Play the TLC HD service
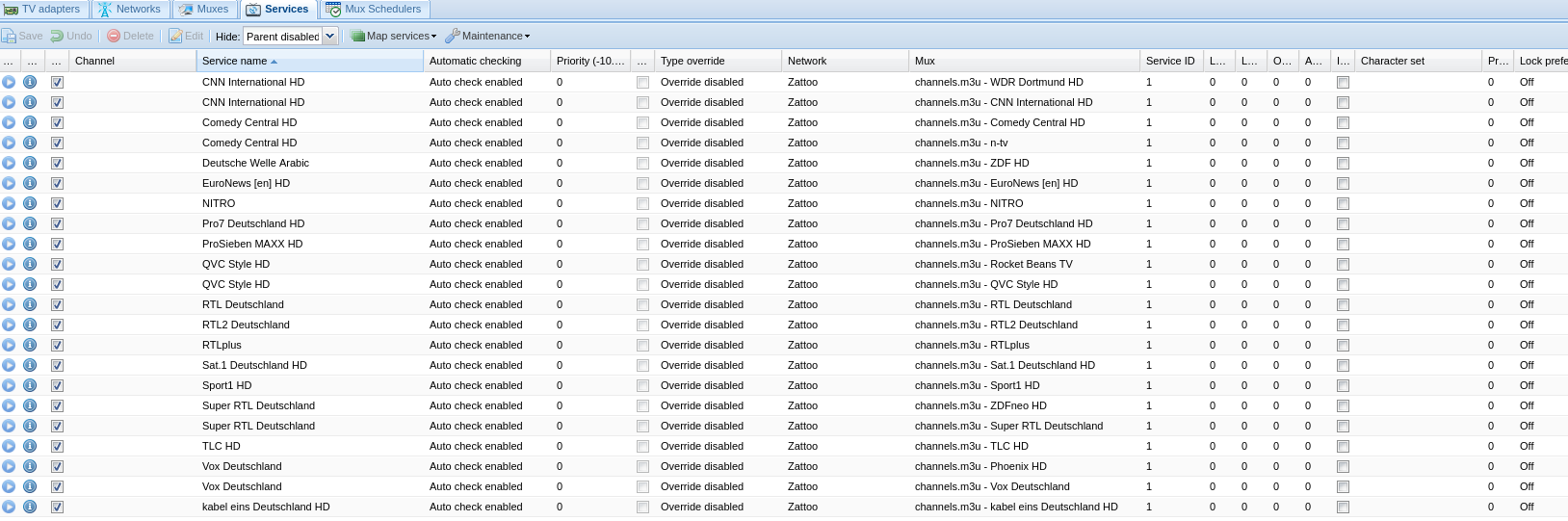 9,446
